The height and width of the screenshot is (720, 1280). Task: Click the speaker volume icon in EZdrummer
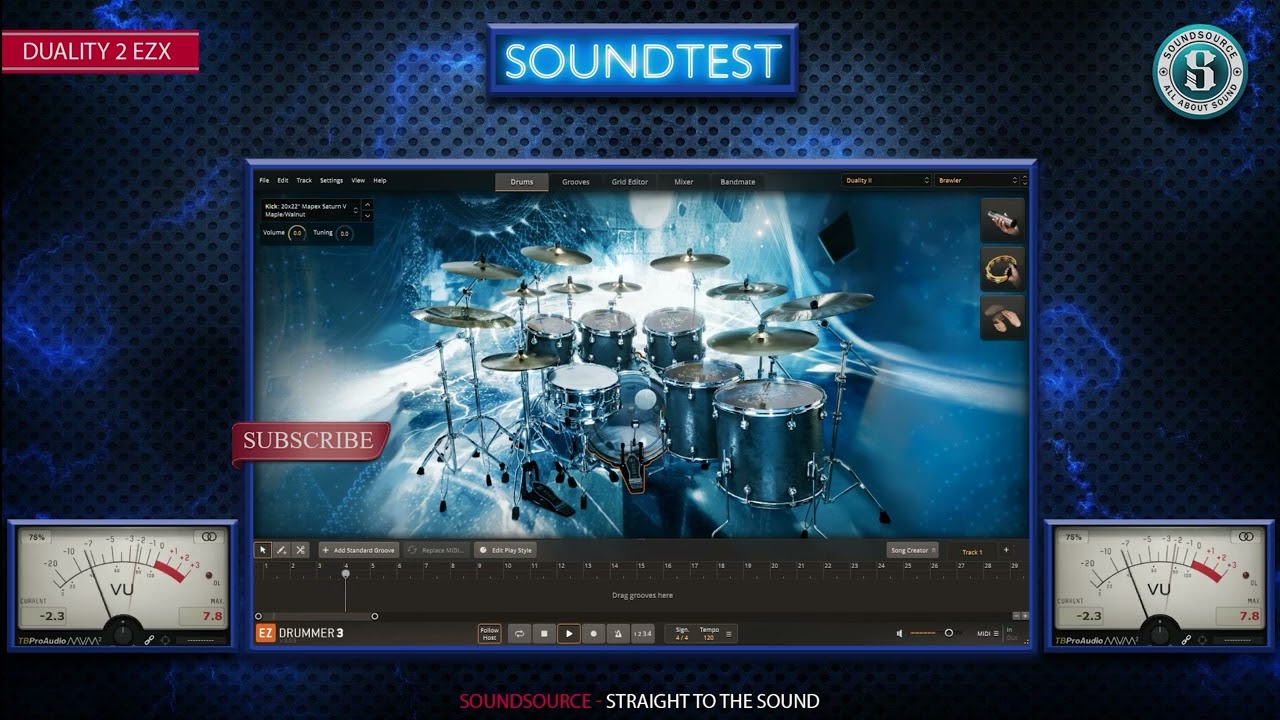click(899, 633)
